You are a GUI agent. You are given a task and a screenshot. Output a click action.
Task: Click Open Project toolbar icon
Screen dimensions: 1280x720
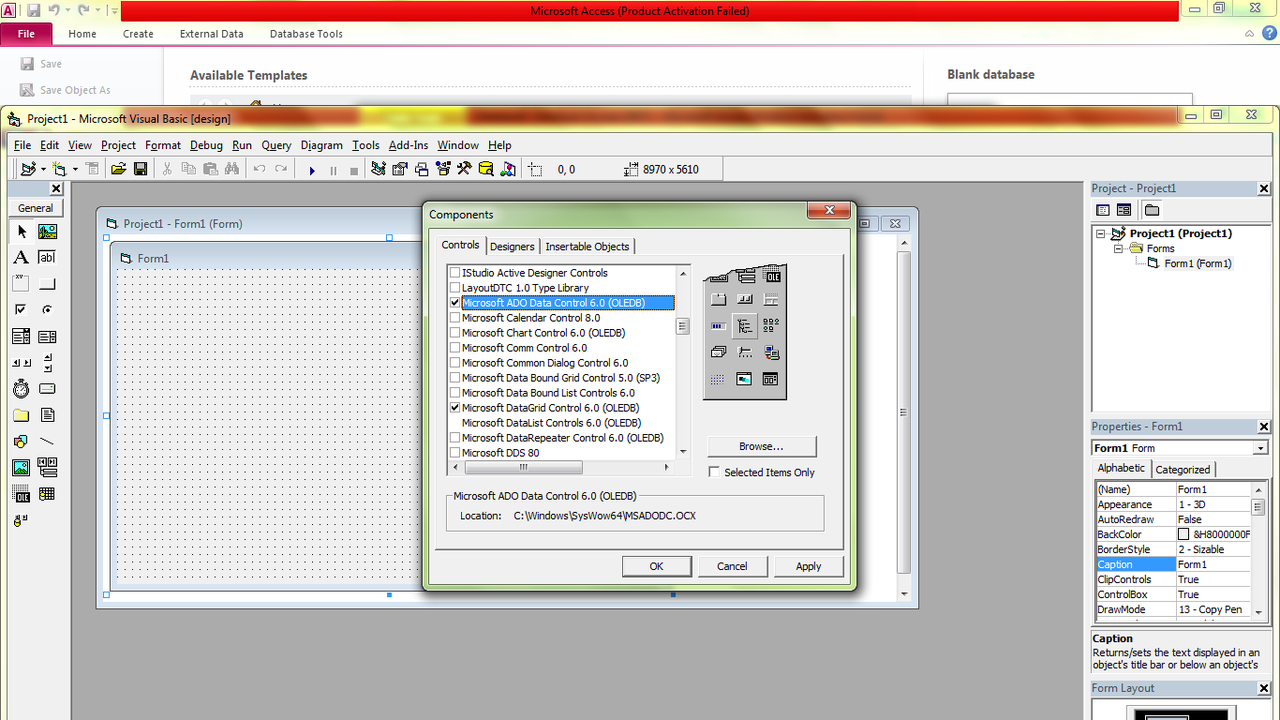[x=119, y=170]
